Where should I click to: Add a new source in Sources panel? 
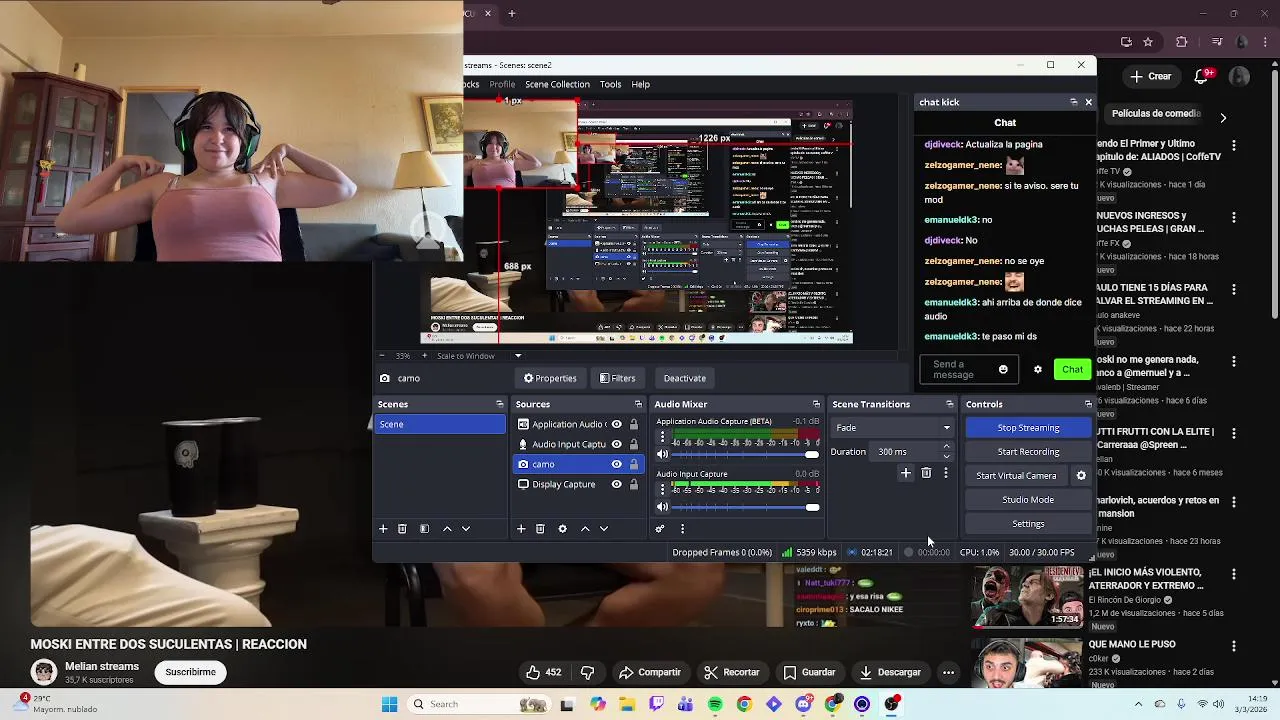pos(520,528)
